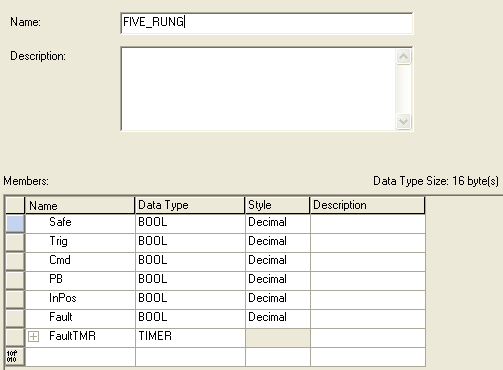Click TIMER data type of FaultTMR
This screenshot has height=370, width=503.
[155, 336]
